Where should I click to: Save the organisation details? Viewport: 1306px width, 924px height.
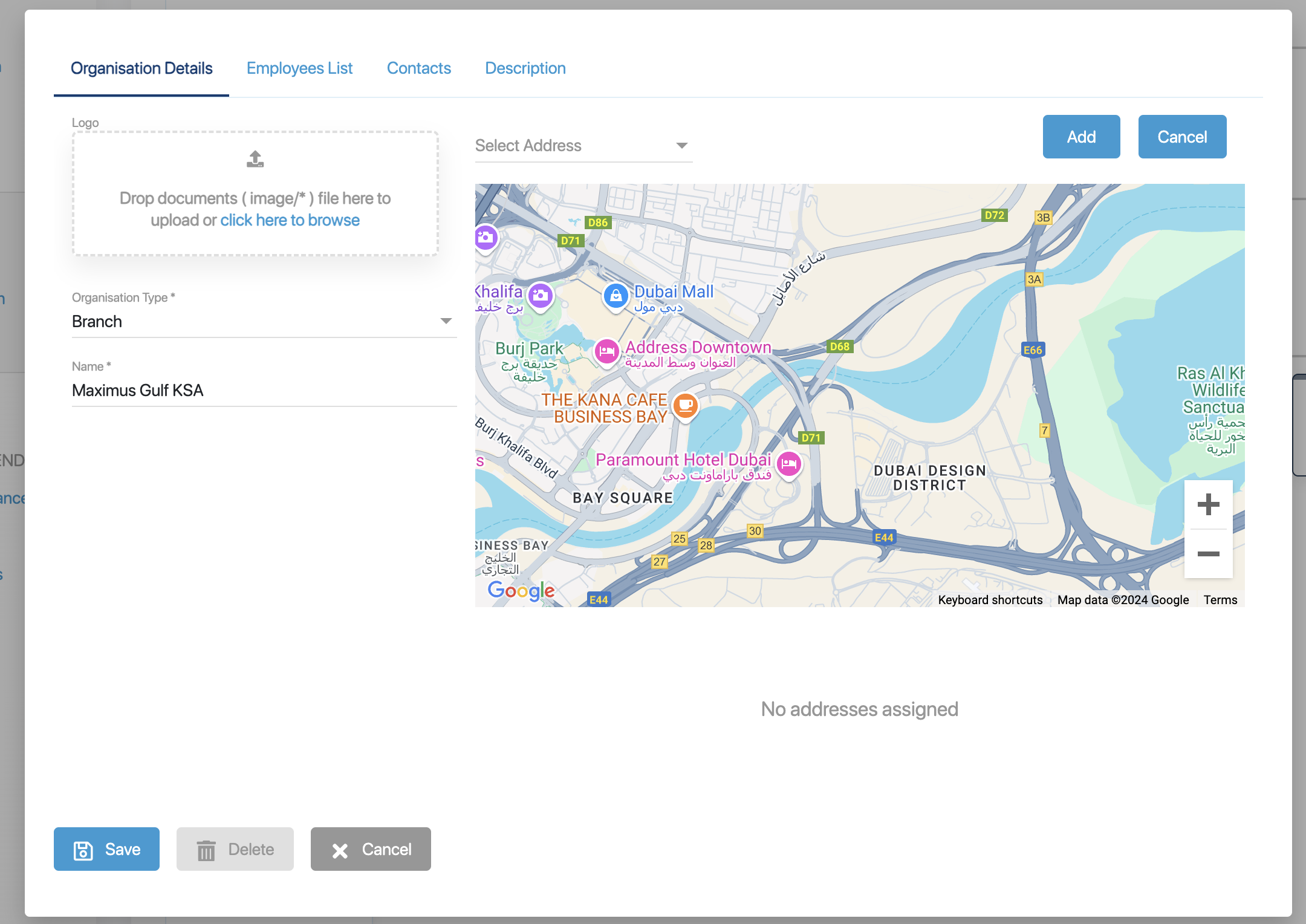pos(106,849)
